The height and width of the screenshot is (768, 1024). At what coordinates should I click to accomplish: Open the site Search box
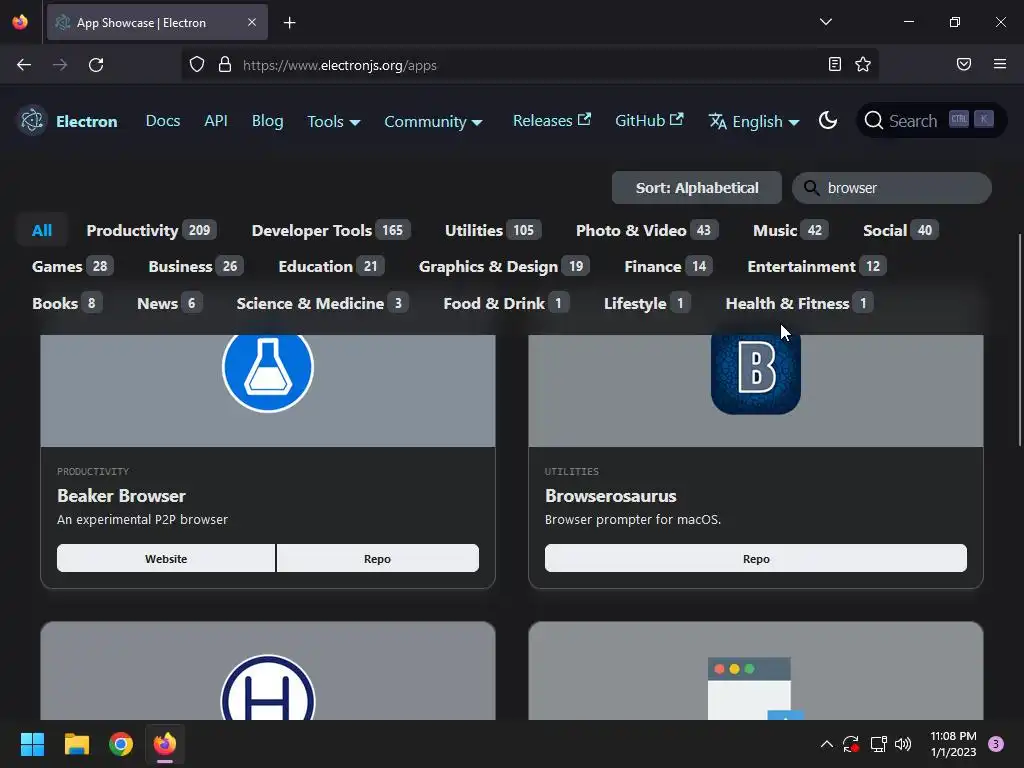pos(931,121)
